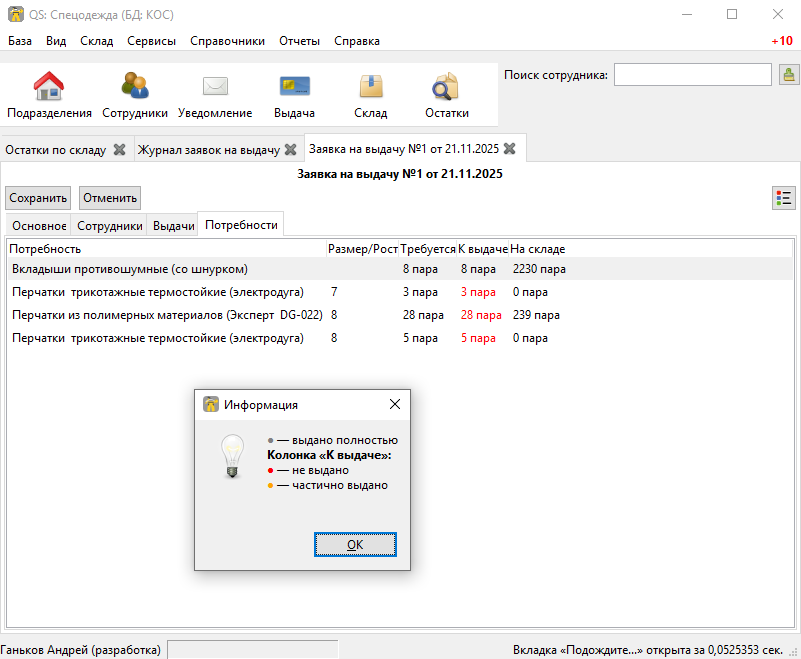Close the Остатки по складу tab
The image size is (801, 659).
(x=119, y=149)
